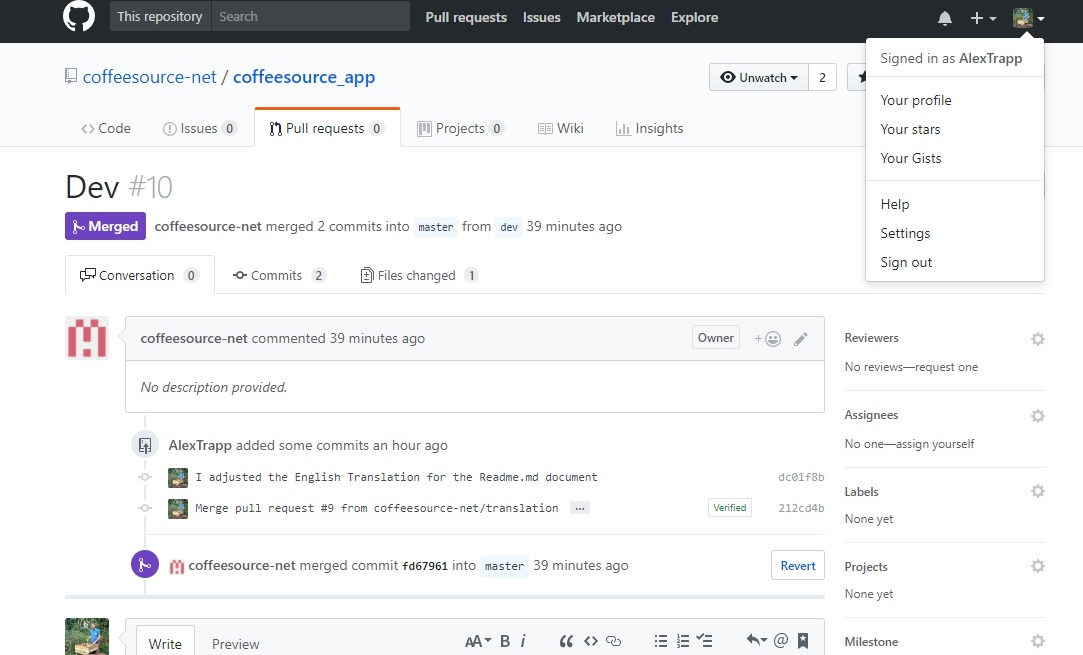The image size is (1083, 655).
Task: Insert a mention with the @ icon
Action: tap(780, 640)
